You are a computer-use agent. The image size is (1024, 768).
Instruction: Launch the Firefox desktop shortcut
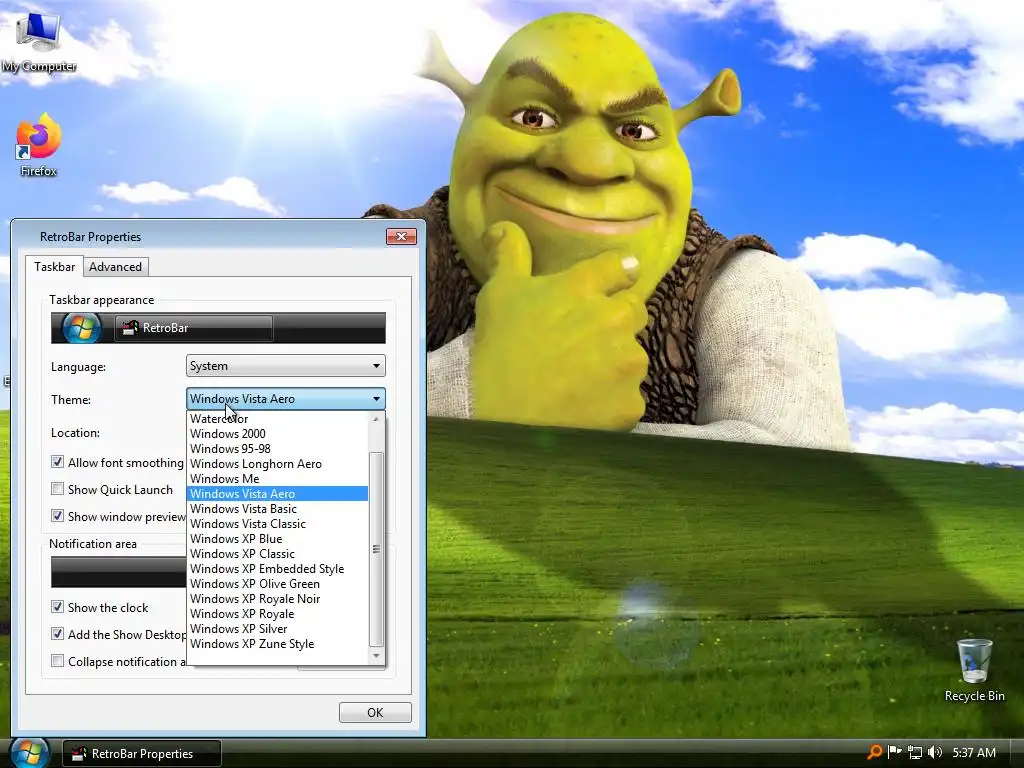(39, 145)
